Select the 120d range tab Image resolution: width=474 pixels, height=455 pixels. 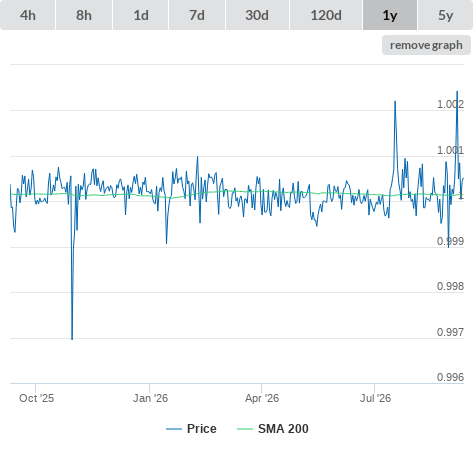tap(326, 15)
